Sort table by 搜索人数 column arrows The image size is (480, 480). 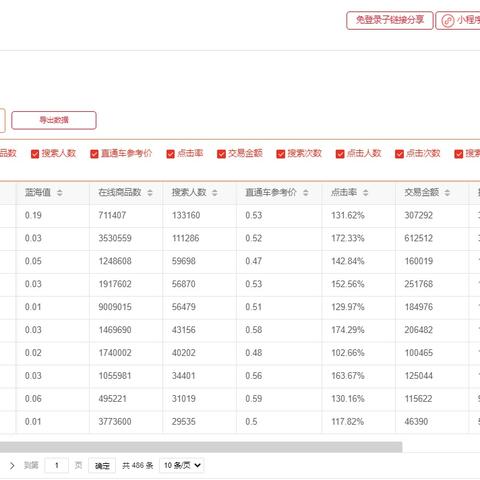215,193
